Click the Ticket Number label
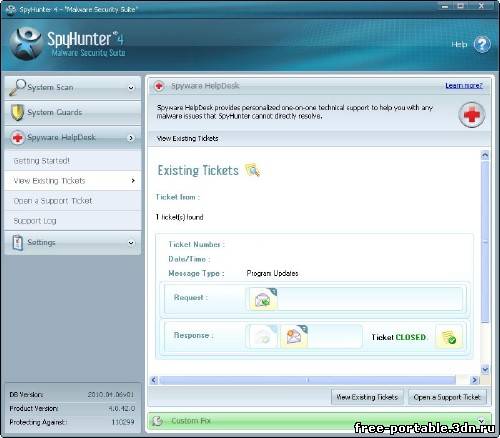 click(196, 244)
